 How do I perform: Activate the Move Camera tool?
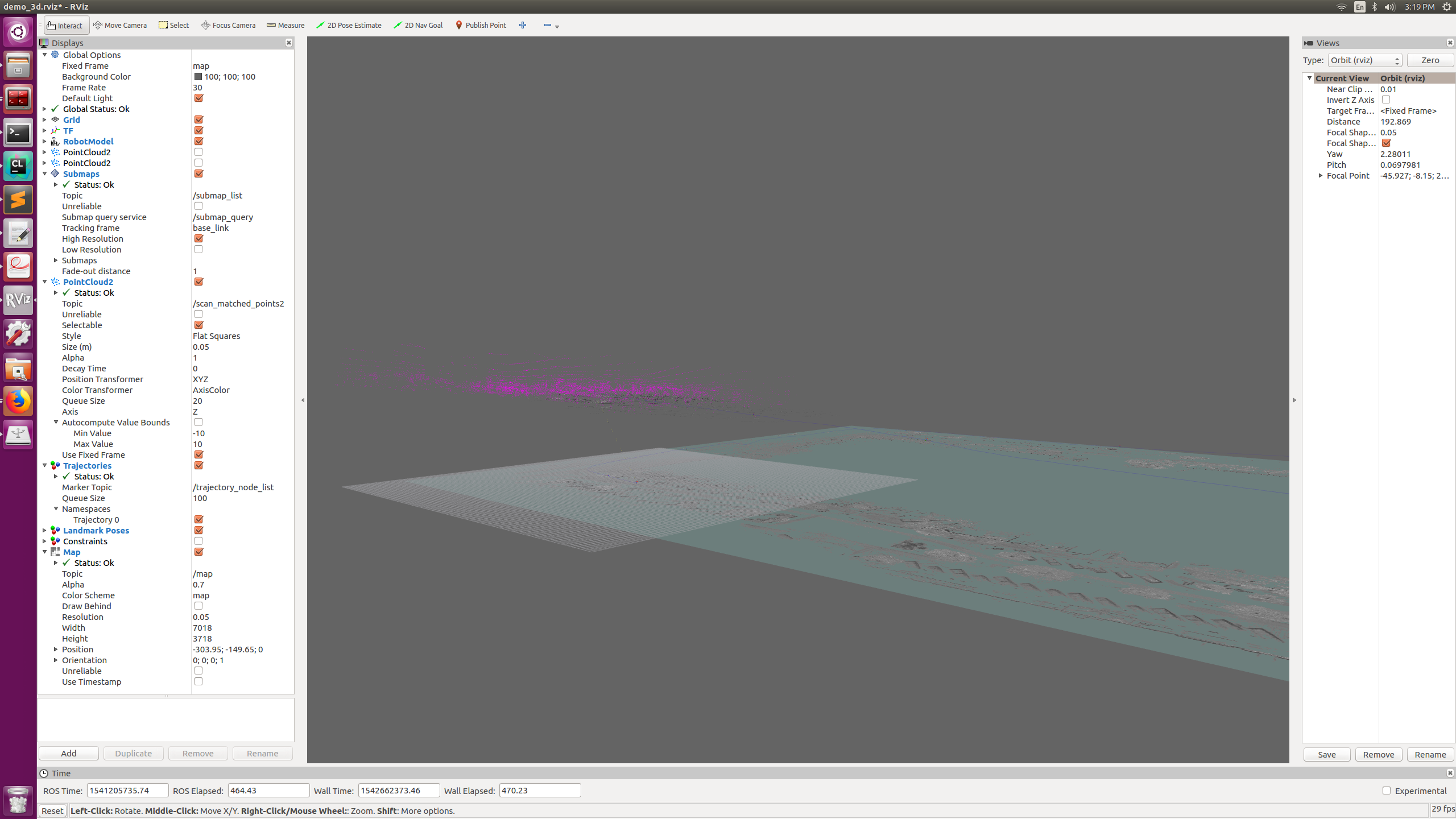click(120, 25)
